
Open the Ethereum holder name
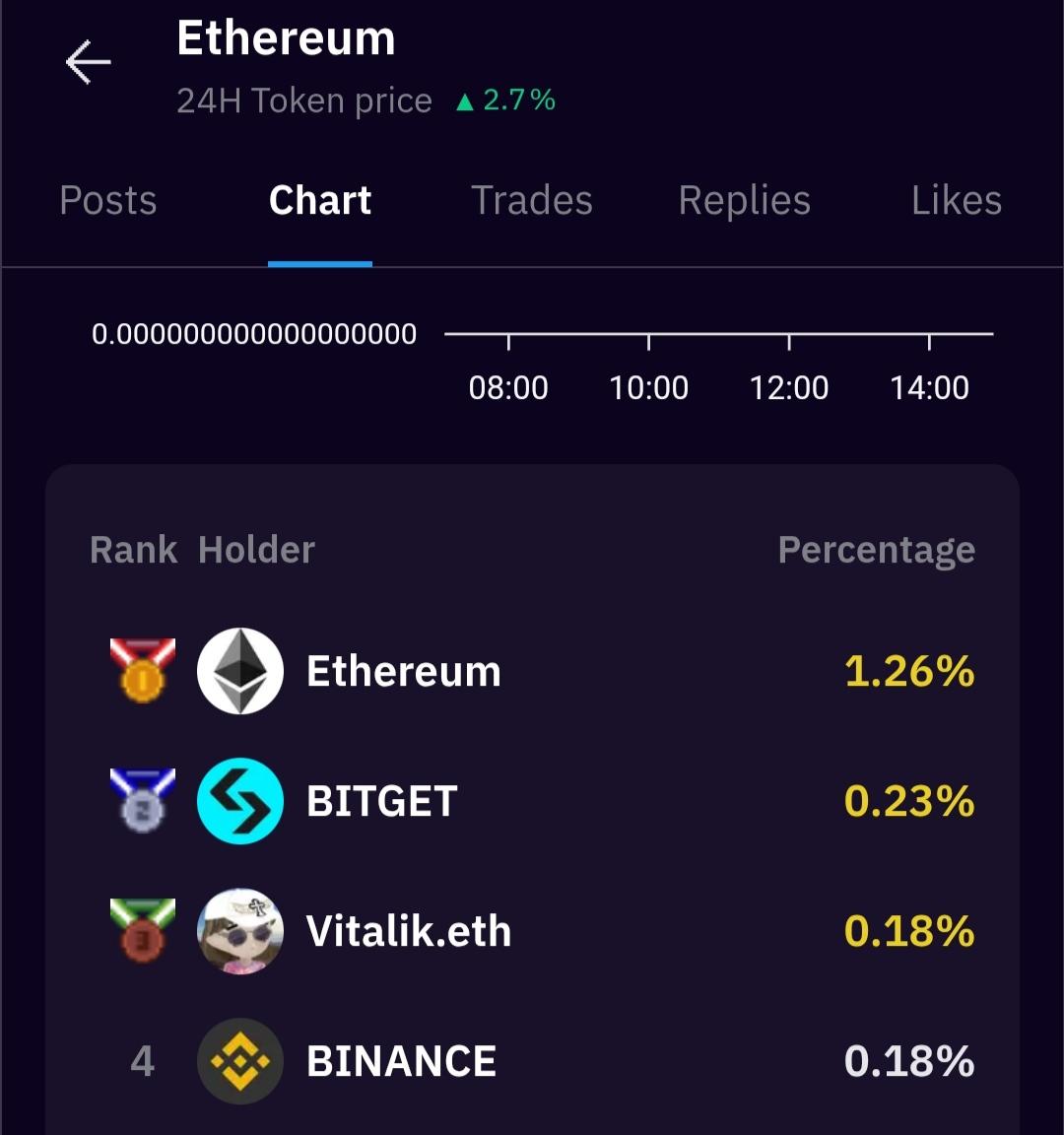click(404, 672)
